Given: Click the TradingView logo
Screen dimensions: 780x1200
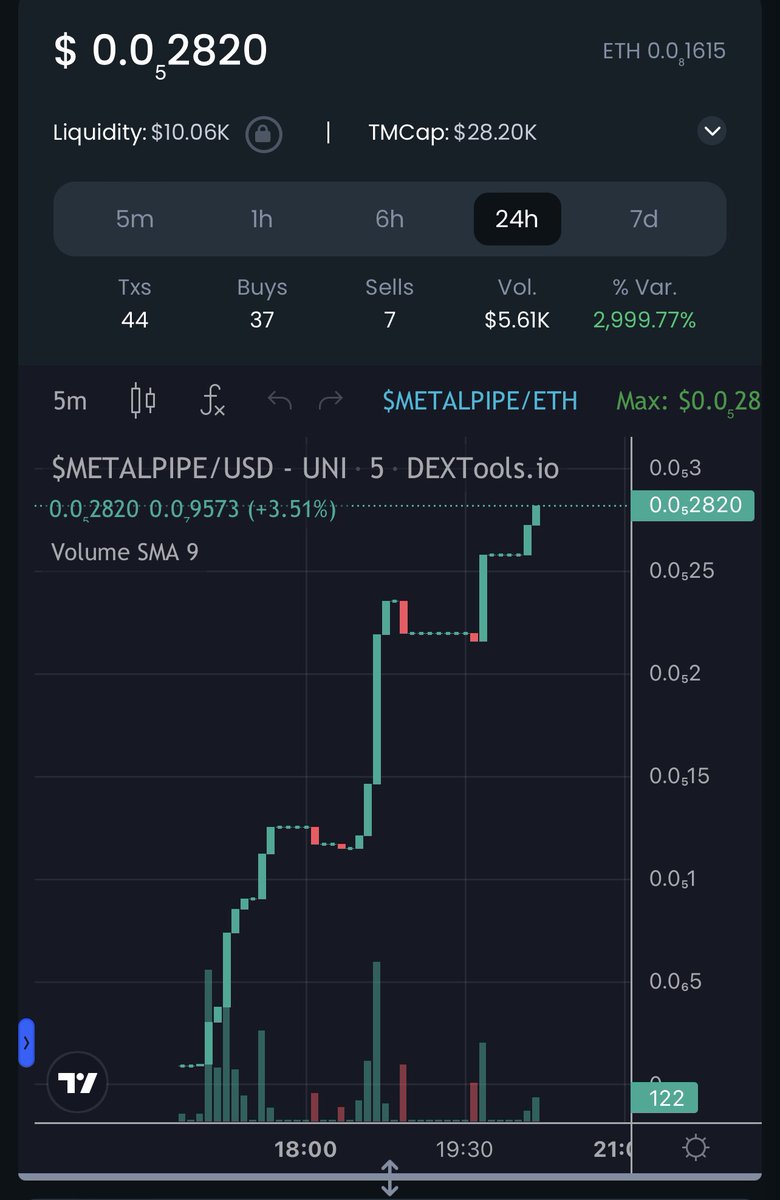Looking at the screenshot, I should coord(77,1083).
